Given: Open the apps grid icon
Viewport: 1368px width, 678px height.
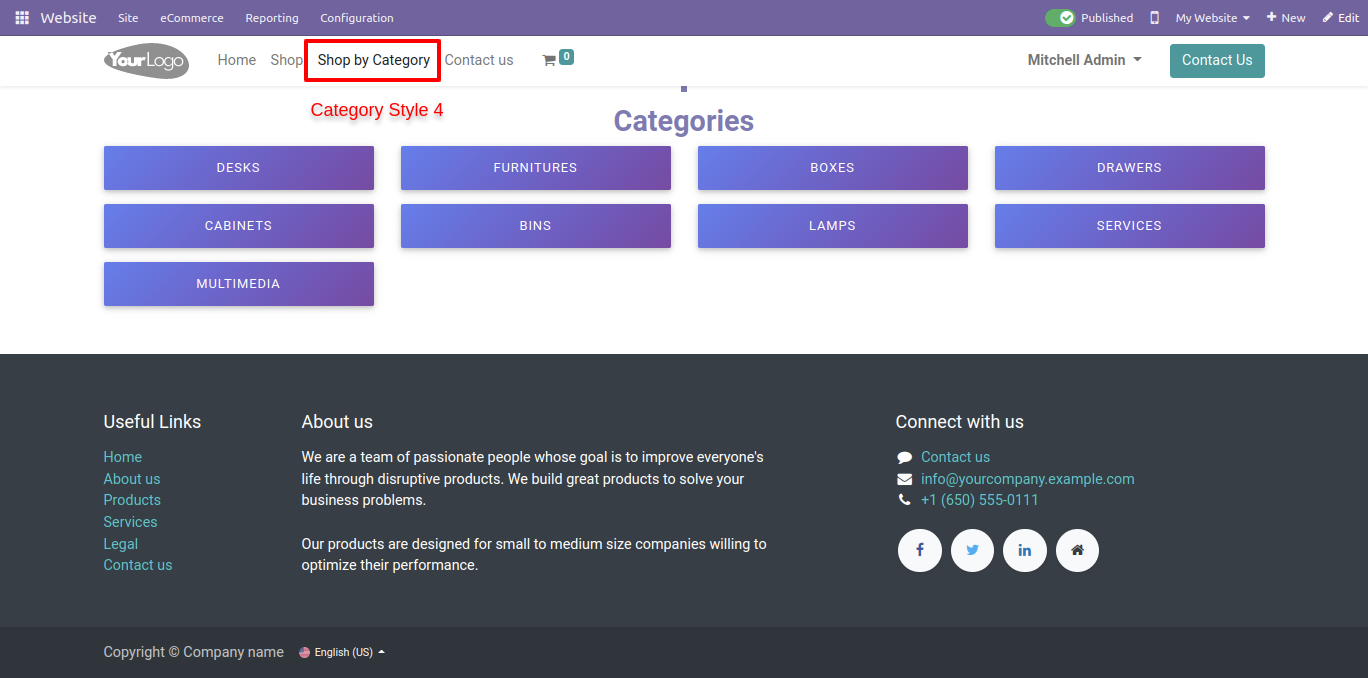Looking at the screenshot, I should (22, 18).
